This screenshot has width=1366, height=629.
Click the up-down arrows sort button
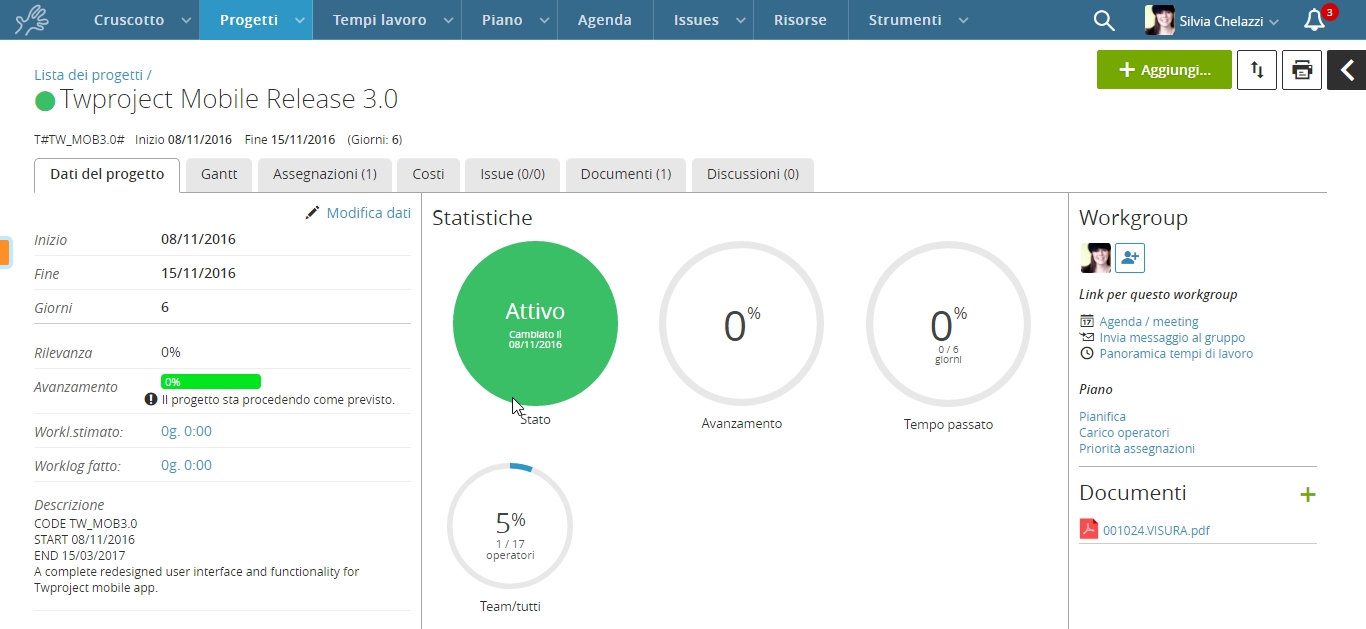[x=1257, y=70]
